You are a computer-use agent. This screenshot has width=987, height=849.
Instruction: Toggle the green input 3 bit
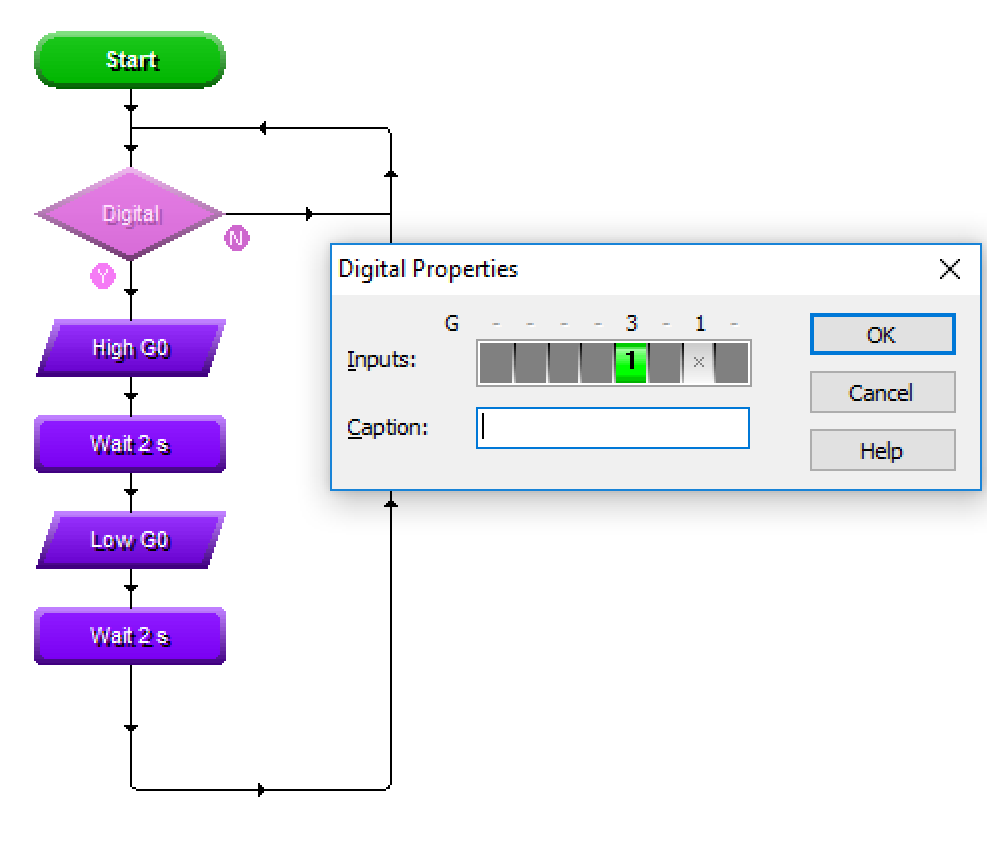pos(630,363)
